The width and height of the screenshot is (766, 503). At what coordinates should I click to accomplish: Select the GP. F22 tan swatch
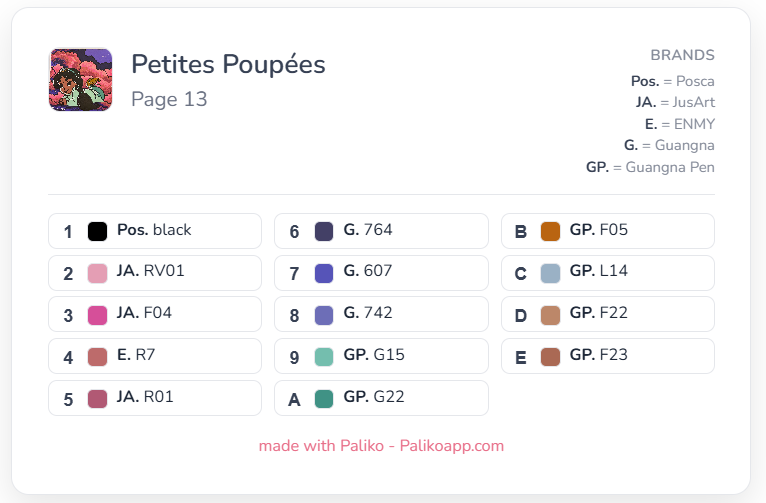(x=550, y=315)
